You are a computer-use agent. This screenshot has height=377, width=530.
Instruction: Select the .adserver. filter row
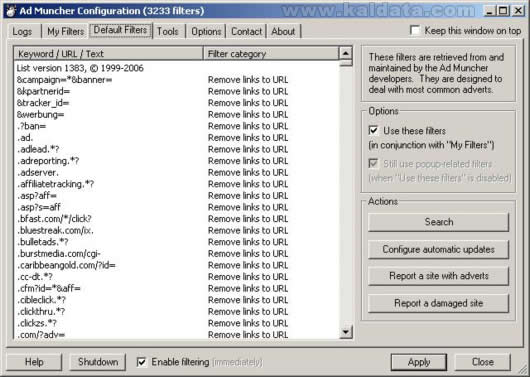[176, 172]
